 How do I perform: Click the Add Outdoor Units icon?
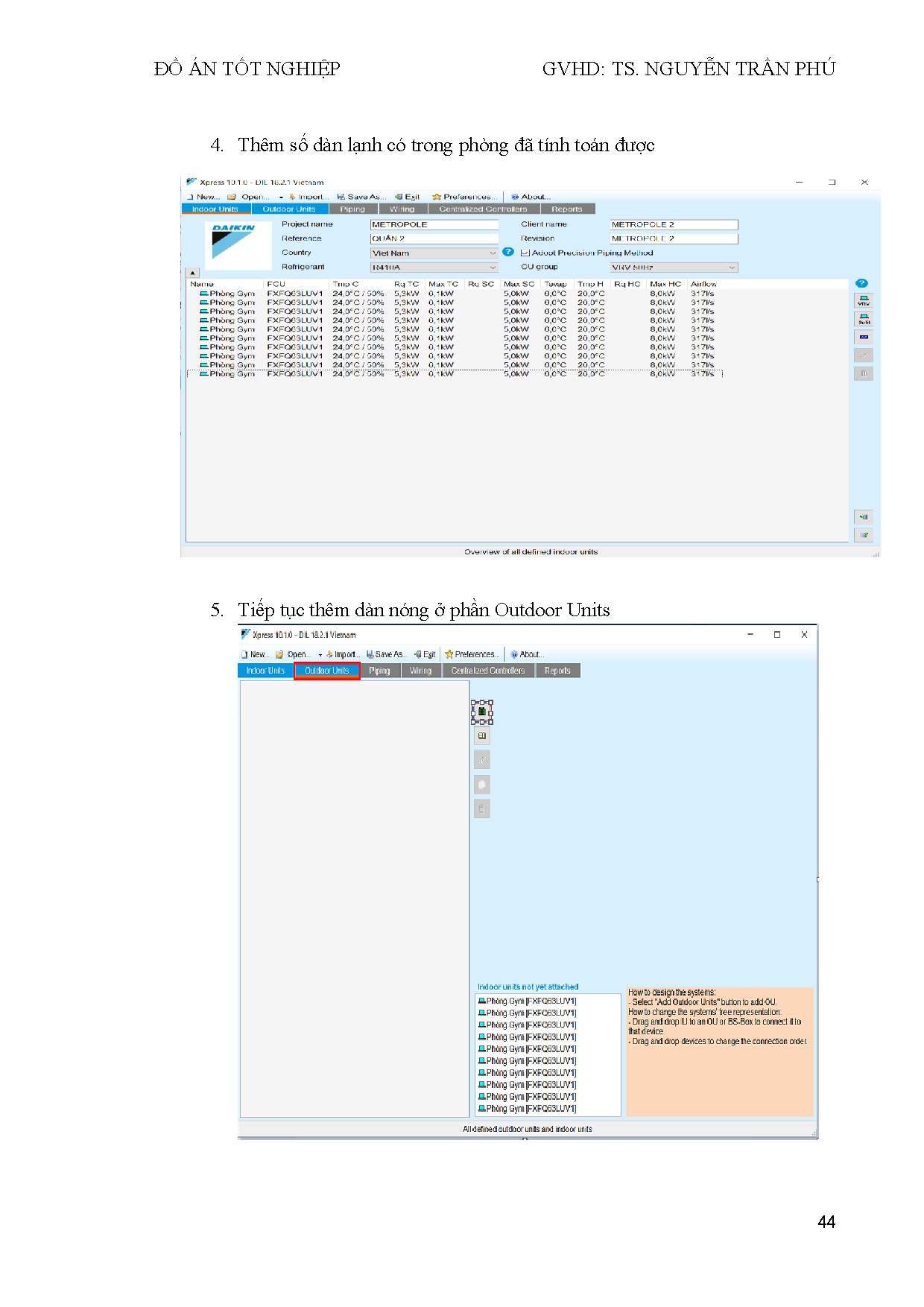(482, 712)
